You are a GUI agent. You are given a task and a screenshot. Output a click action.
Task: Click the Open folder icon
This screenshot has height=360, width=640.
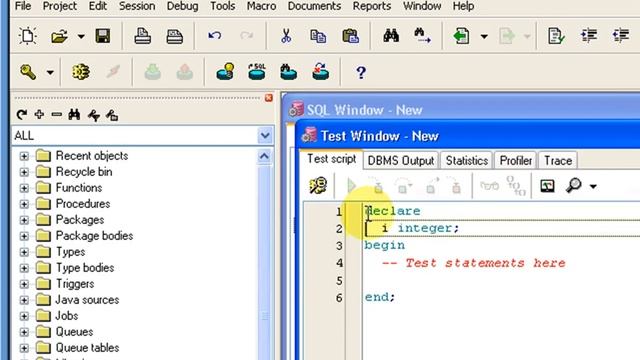pos(60,36)
